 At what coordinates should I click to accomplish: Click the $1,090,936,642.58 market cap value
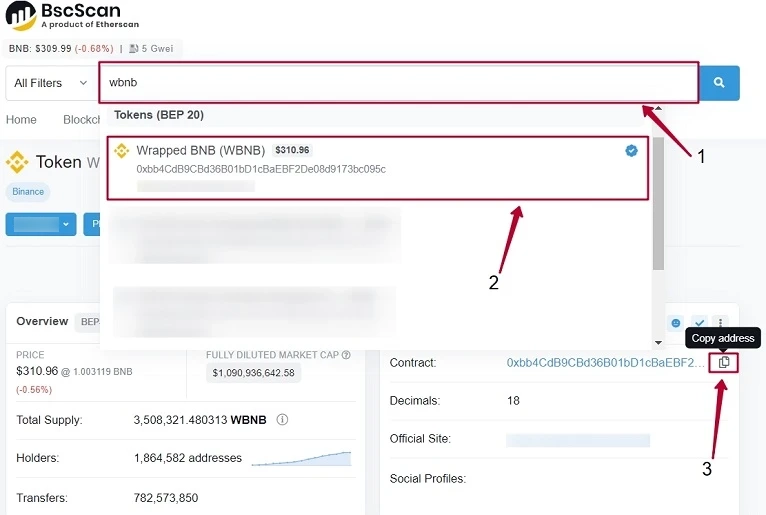(x=253, y=373)
